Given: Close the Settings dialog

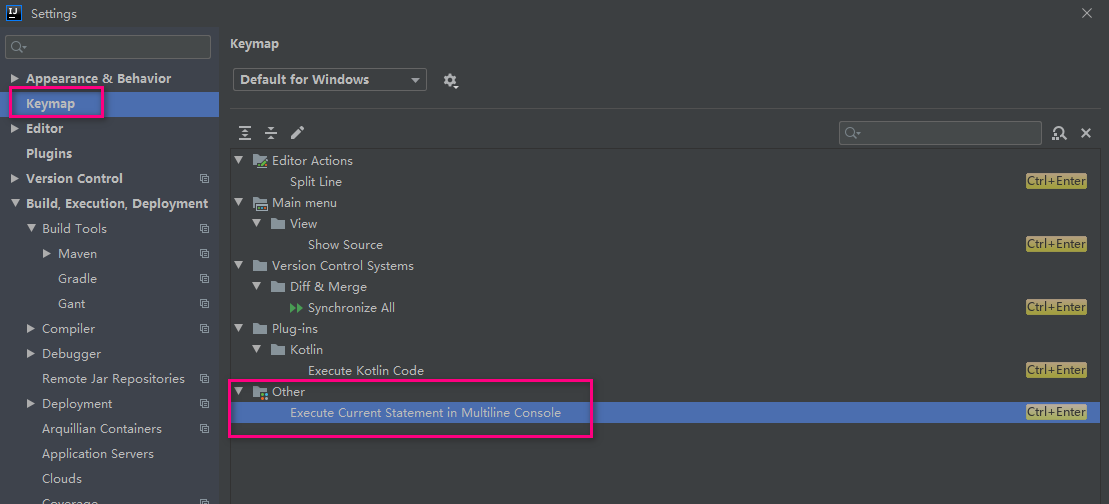Looking at the screenshot, I should coord(1087,13).
